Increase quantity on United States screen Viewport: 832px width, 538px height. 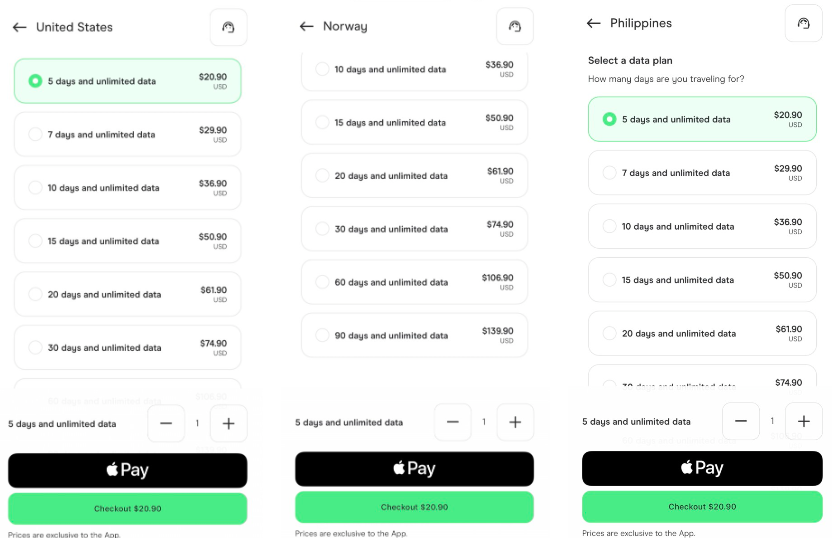pyautogui.click(x=228, y=424)
